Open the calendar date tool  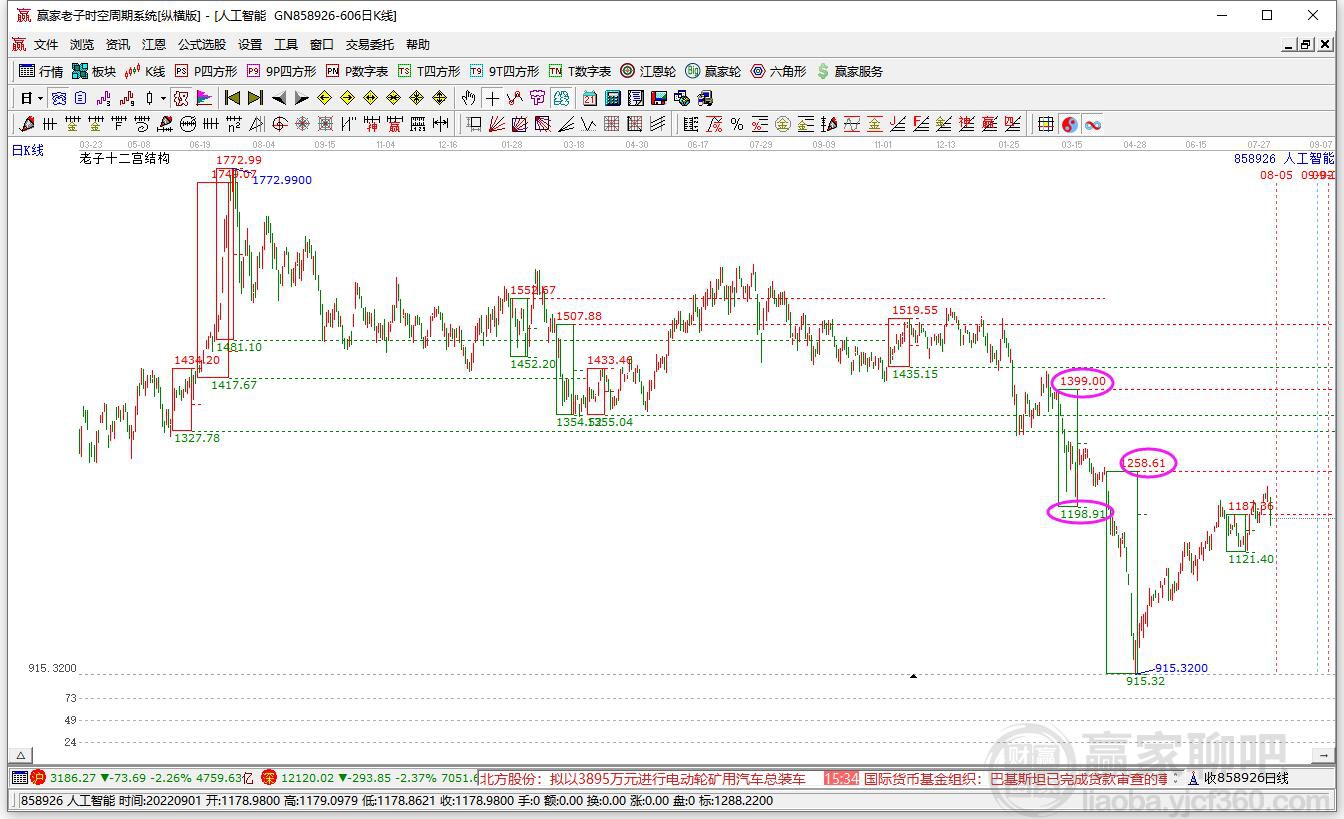click(x=590, y=98)
